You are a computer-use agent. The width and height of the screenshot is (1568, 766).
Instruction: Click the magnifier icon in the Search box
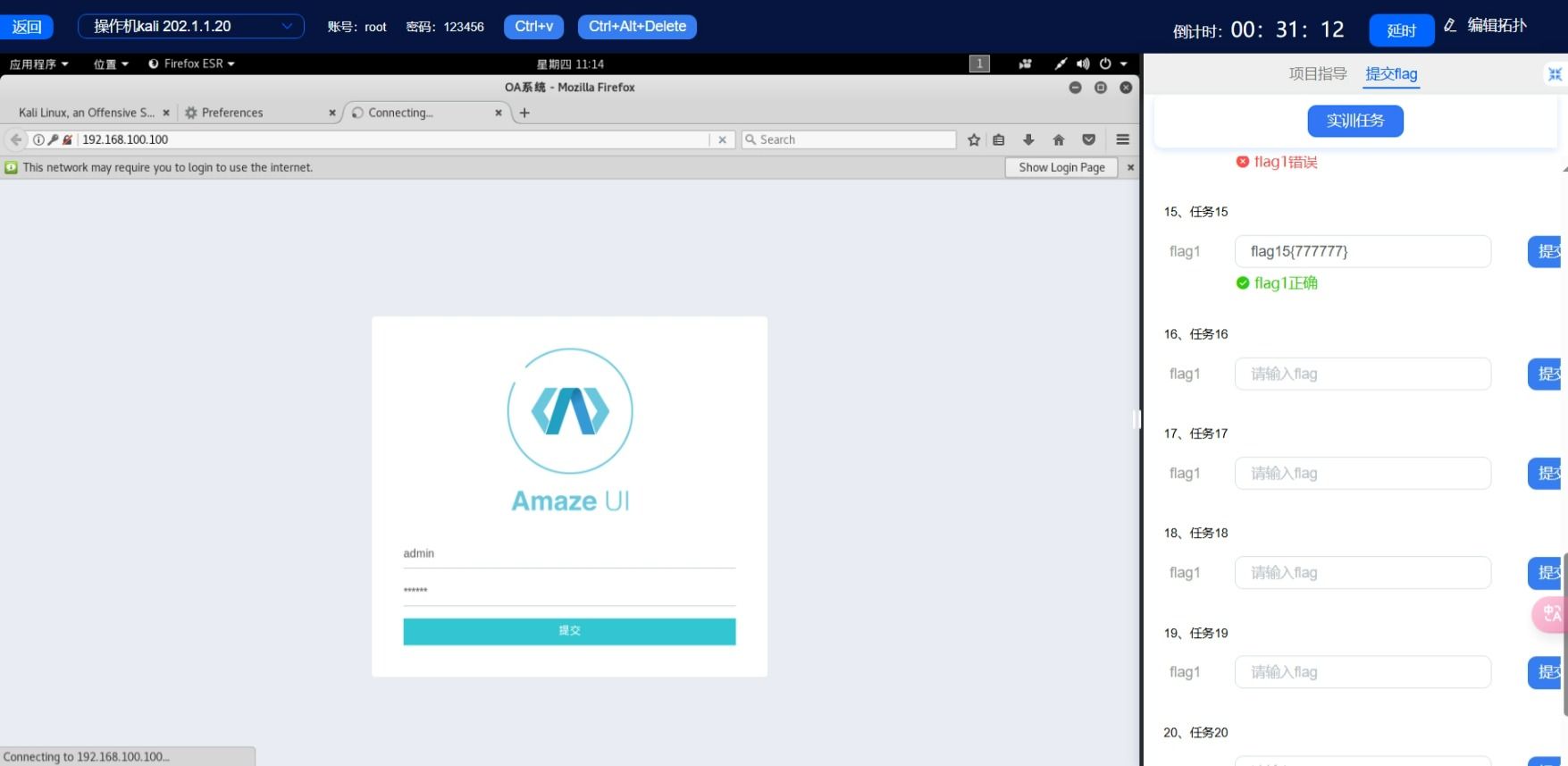tap(750, 139)
